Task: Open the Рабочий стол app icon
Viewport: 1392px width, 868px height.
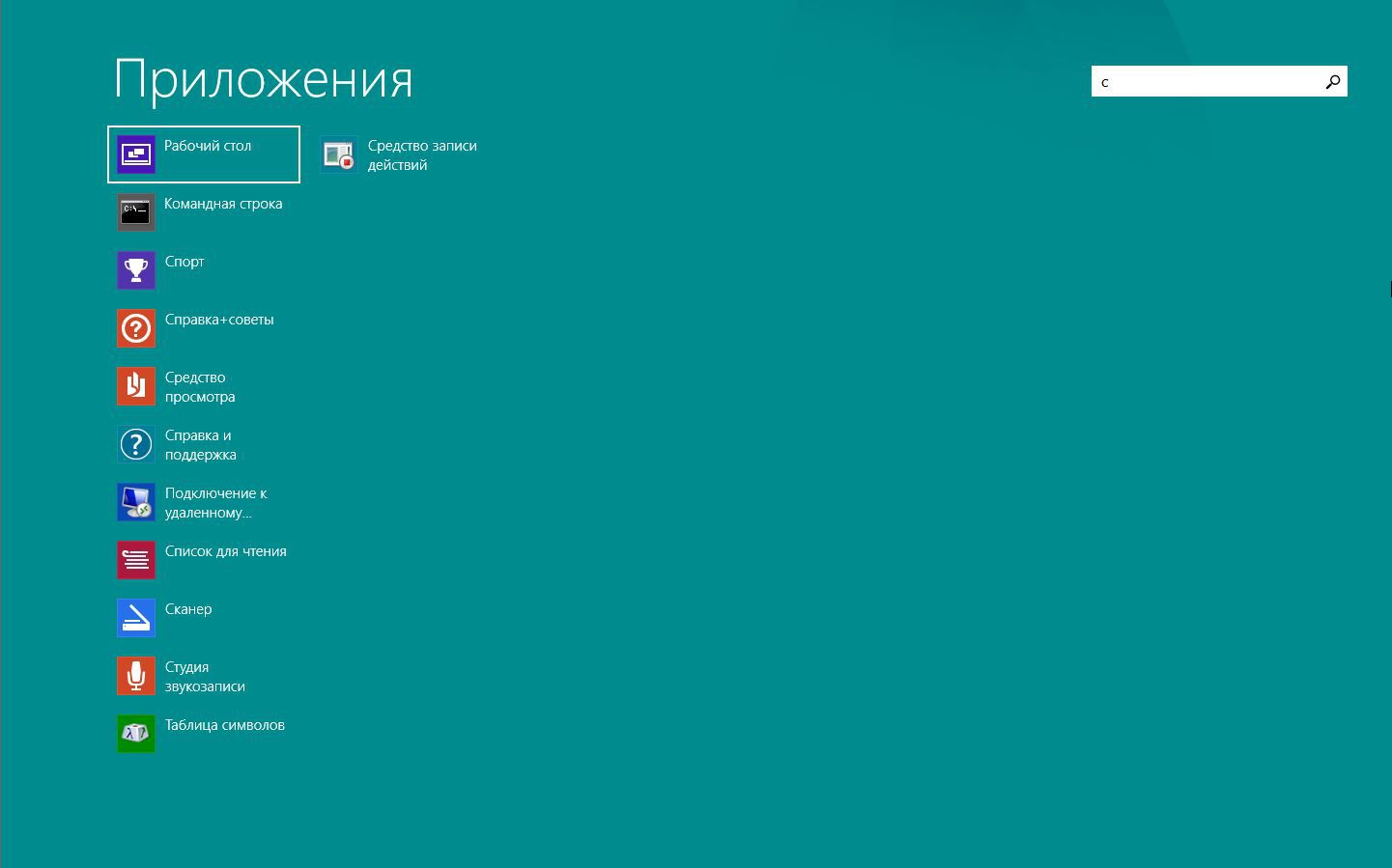Action: pos(136,154)
